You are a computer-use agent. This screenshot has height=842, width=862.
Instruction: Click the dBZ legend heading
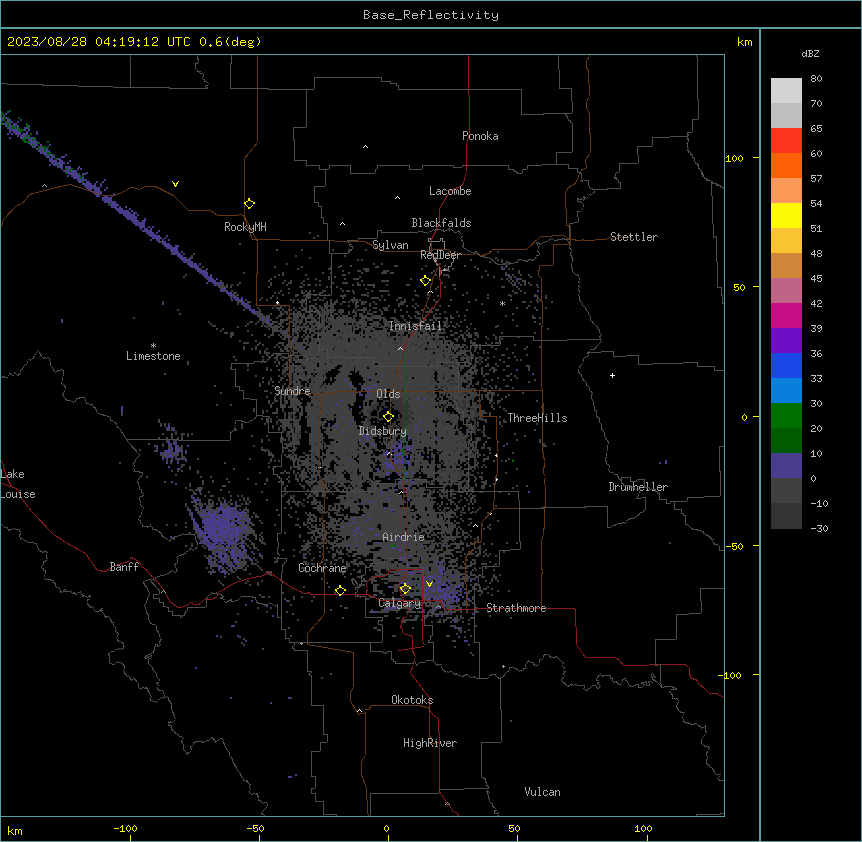point(810,53)
